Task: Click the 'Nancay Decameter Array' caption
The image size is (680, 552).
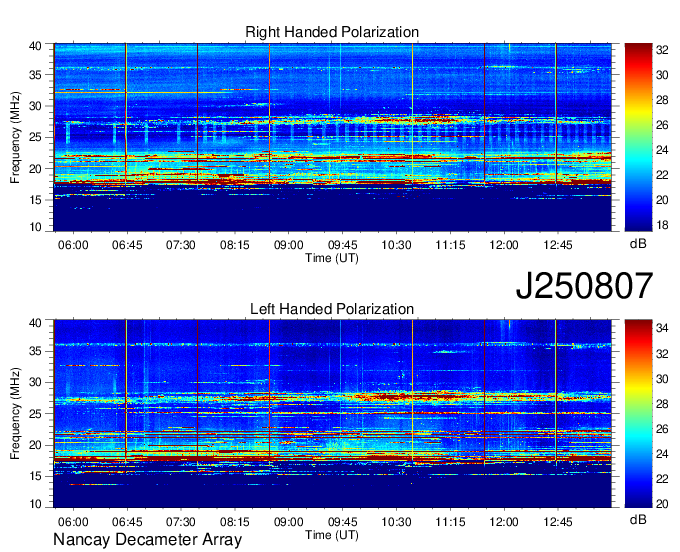Action: (x=147, y=540)
